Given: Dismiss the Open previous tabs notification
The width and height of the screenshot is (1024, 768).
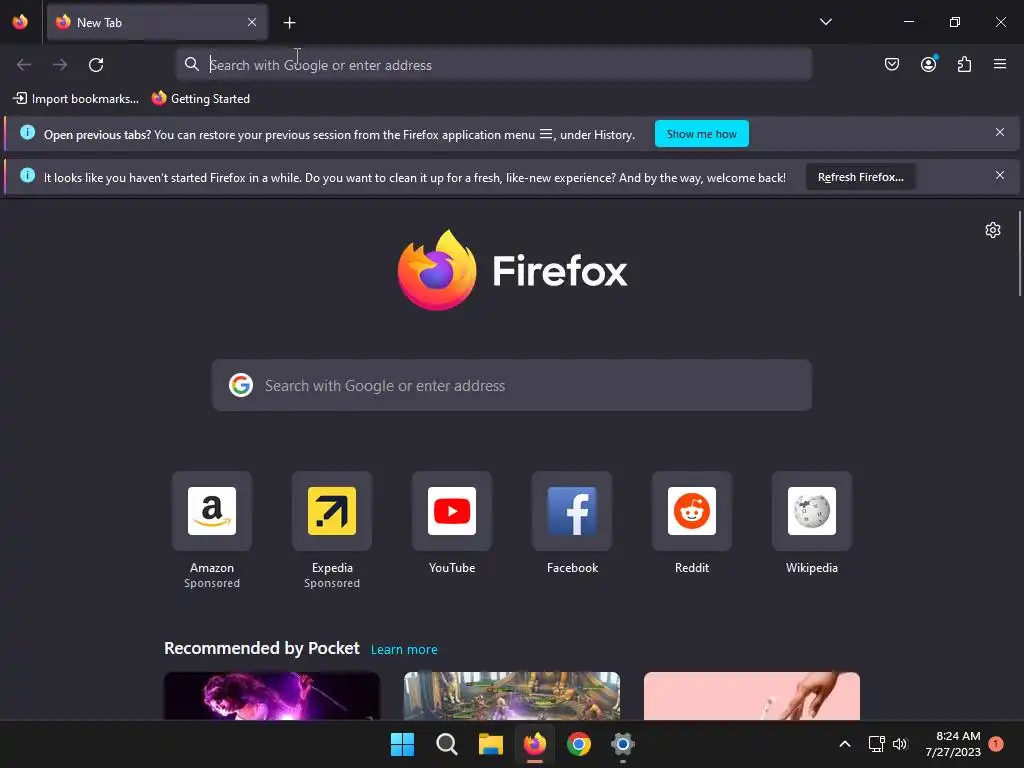Looking at the screenshot, I should 999,133.
